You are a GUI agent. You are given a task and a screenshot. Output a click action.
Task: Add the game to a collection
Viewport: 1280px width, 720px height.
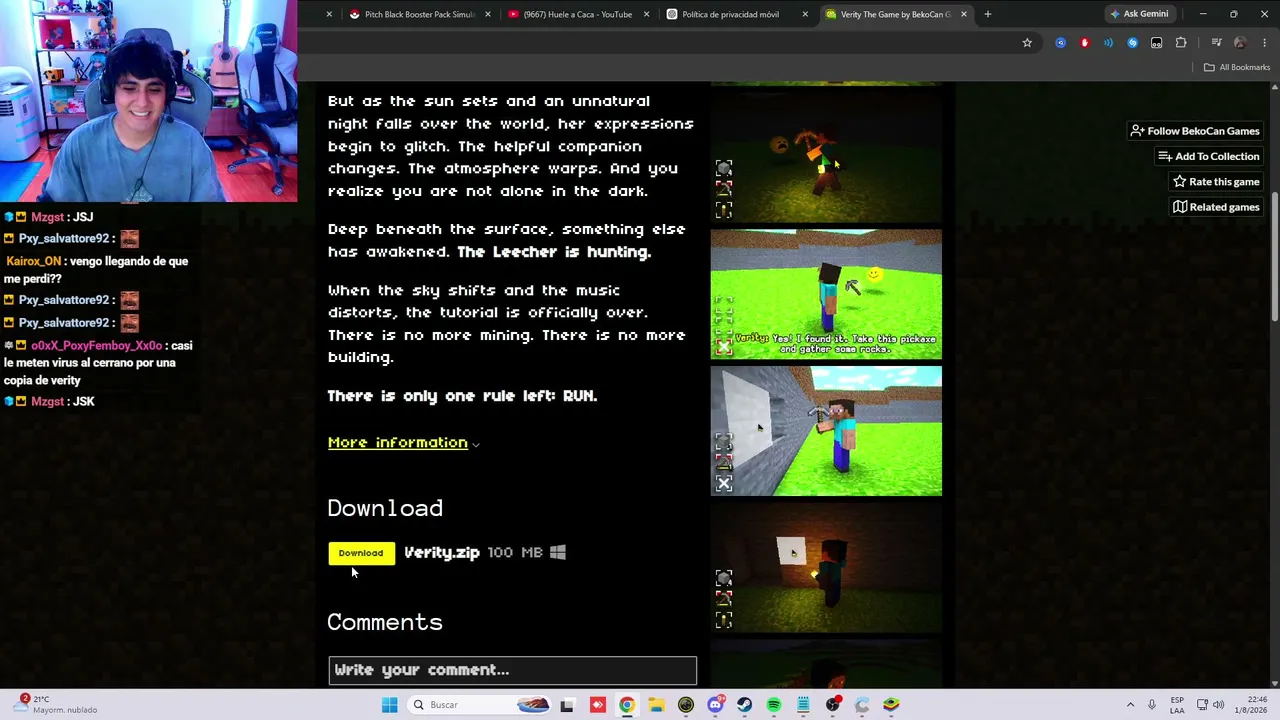[1208, 156]
